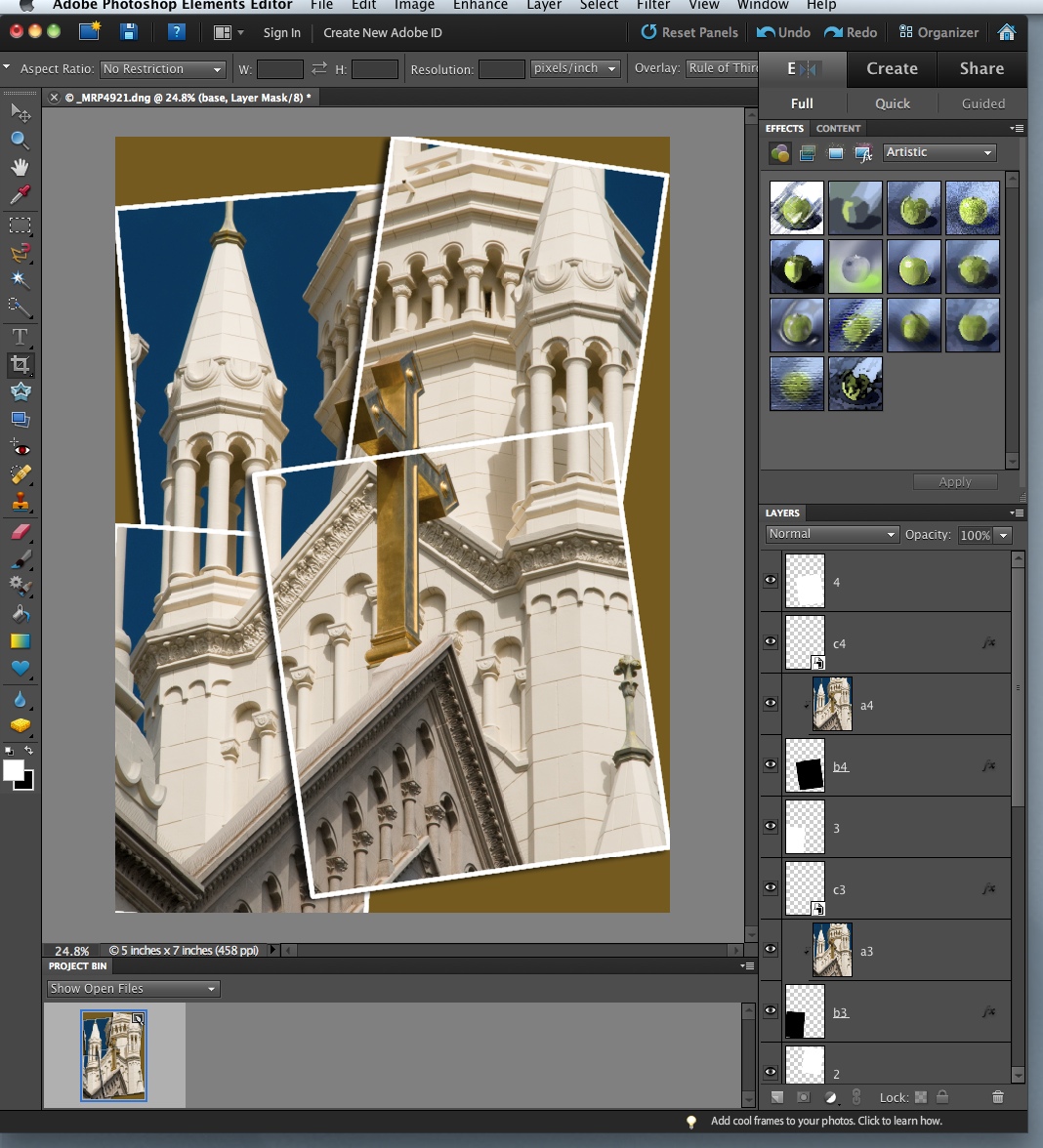The height and width of the screenshot is (1148, 1043).
Task: Select the Red Eye Removal tool
Action: coord(20,448)
